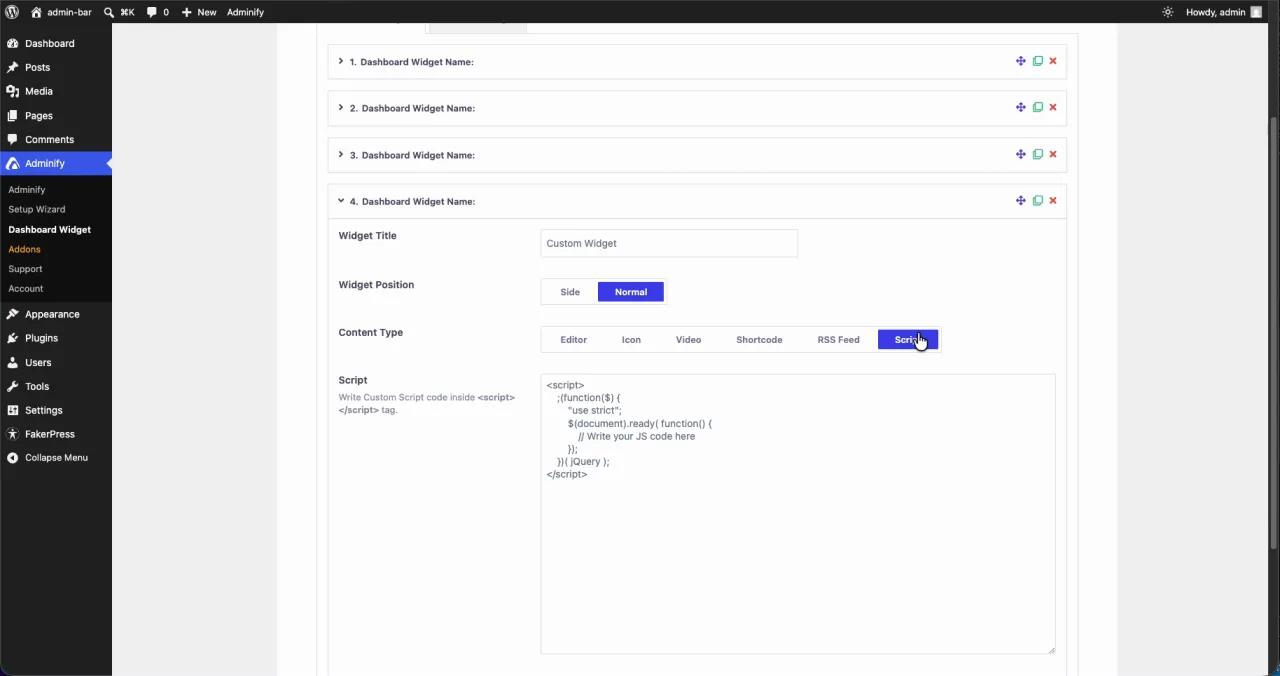This screenshot has width=1280, height=676.
Task: Set Widget Position to Side
Action: coord(570,292)
